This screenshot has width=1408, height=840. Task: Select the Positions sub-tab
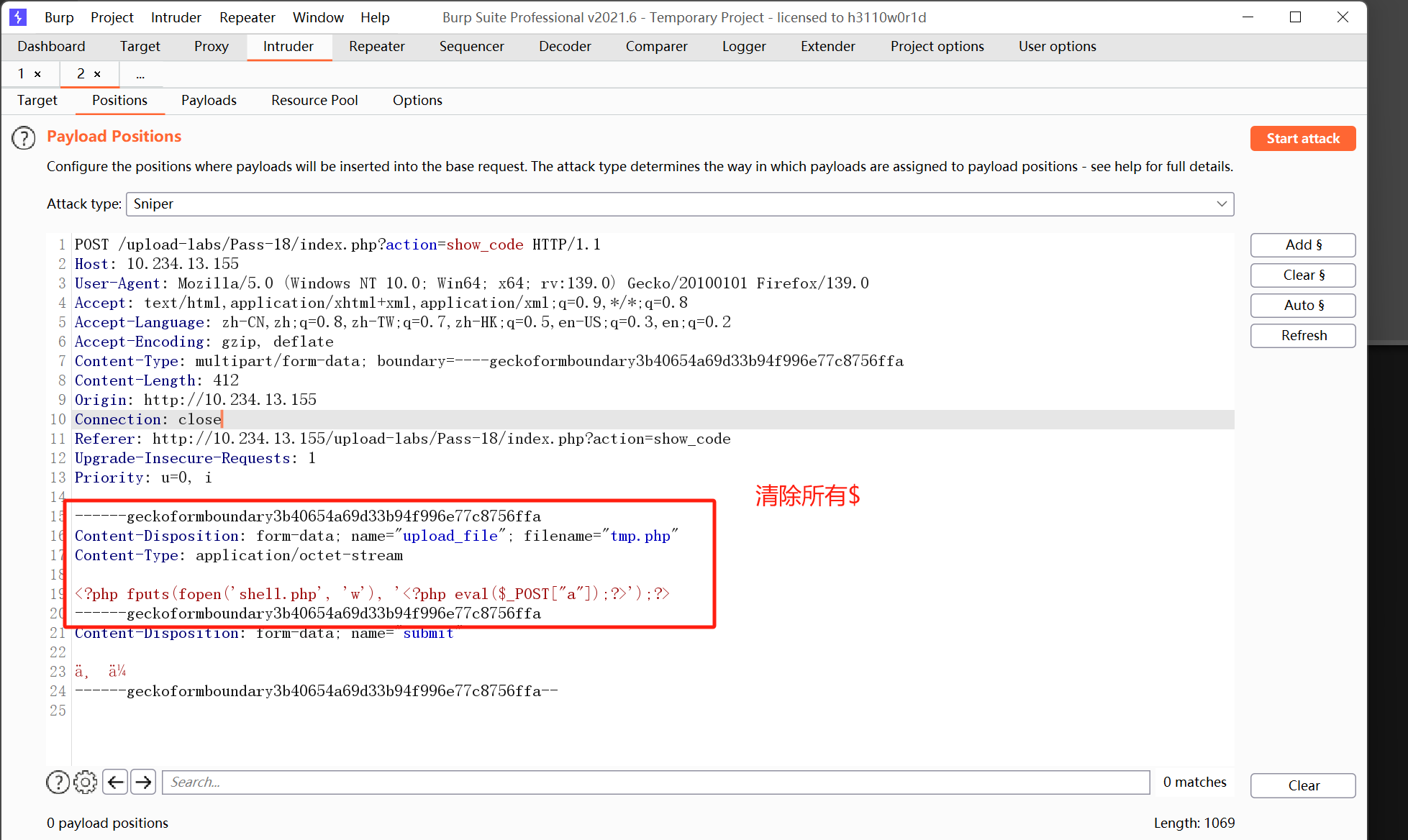pos(120,100)
